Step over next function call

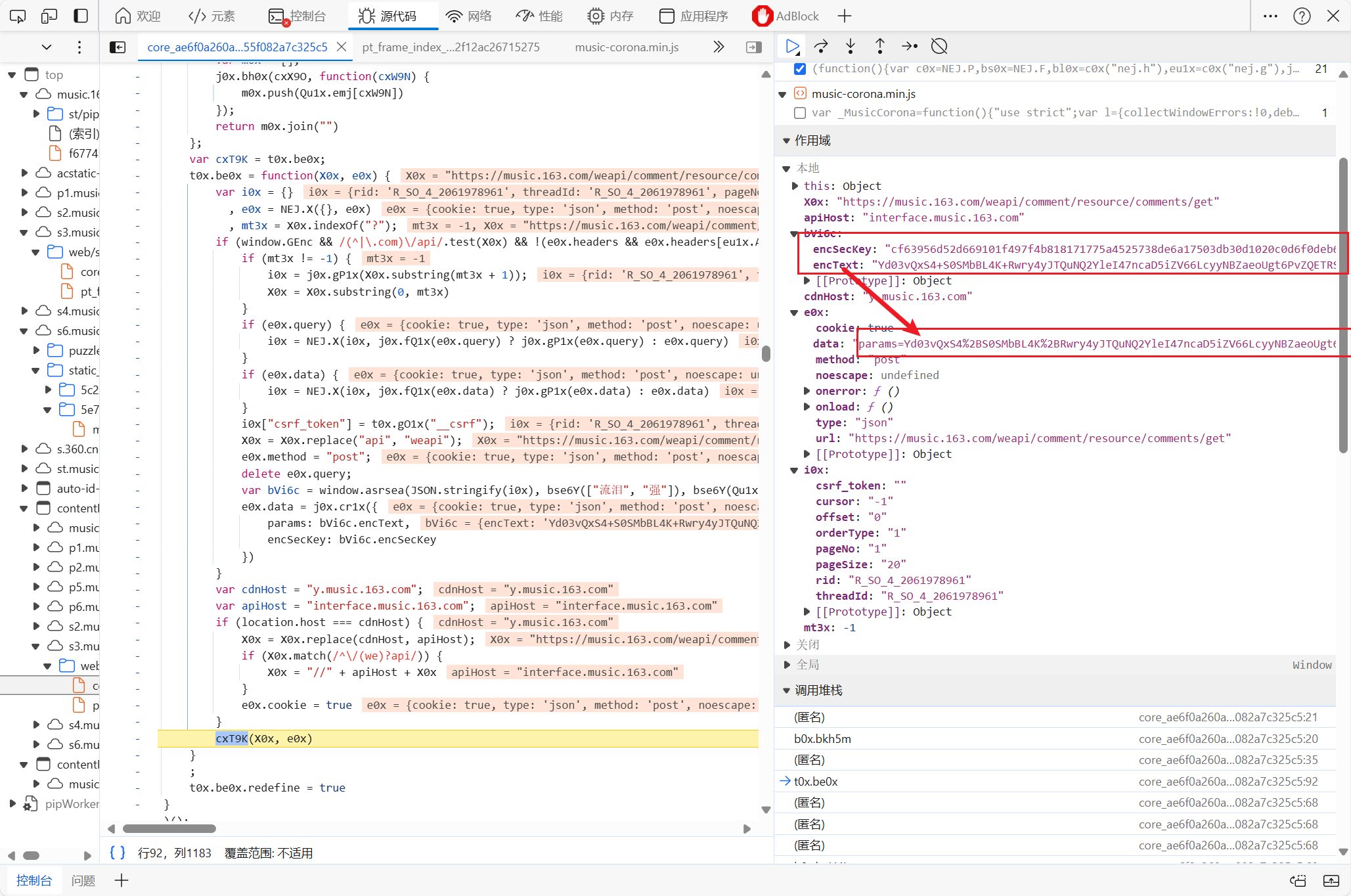click(821, 46)
